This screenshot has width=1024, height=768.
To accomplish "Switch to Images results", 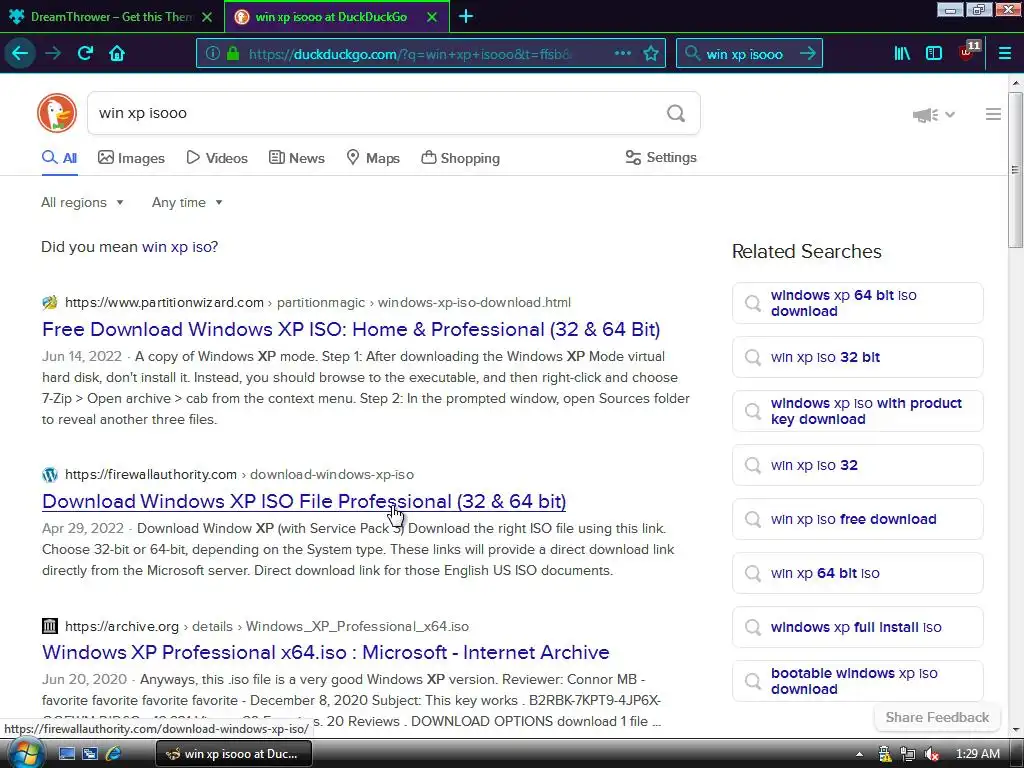I will (x=131, y=158).
